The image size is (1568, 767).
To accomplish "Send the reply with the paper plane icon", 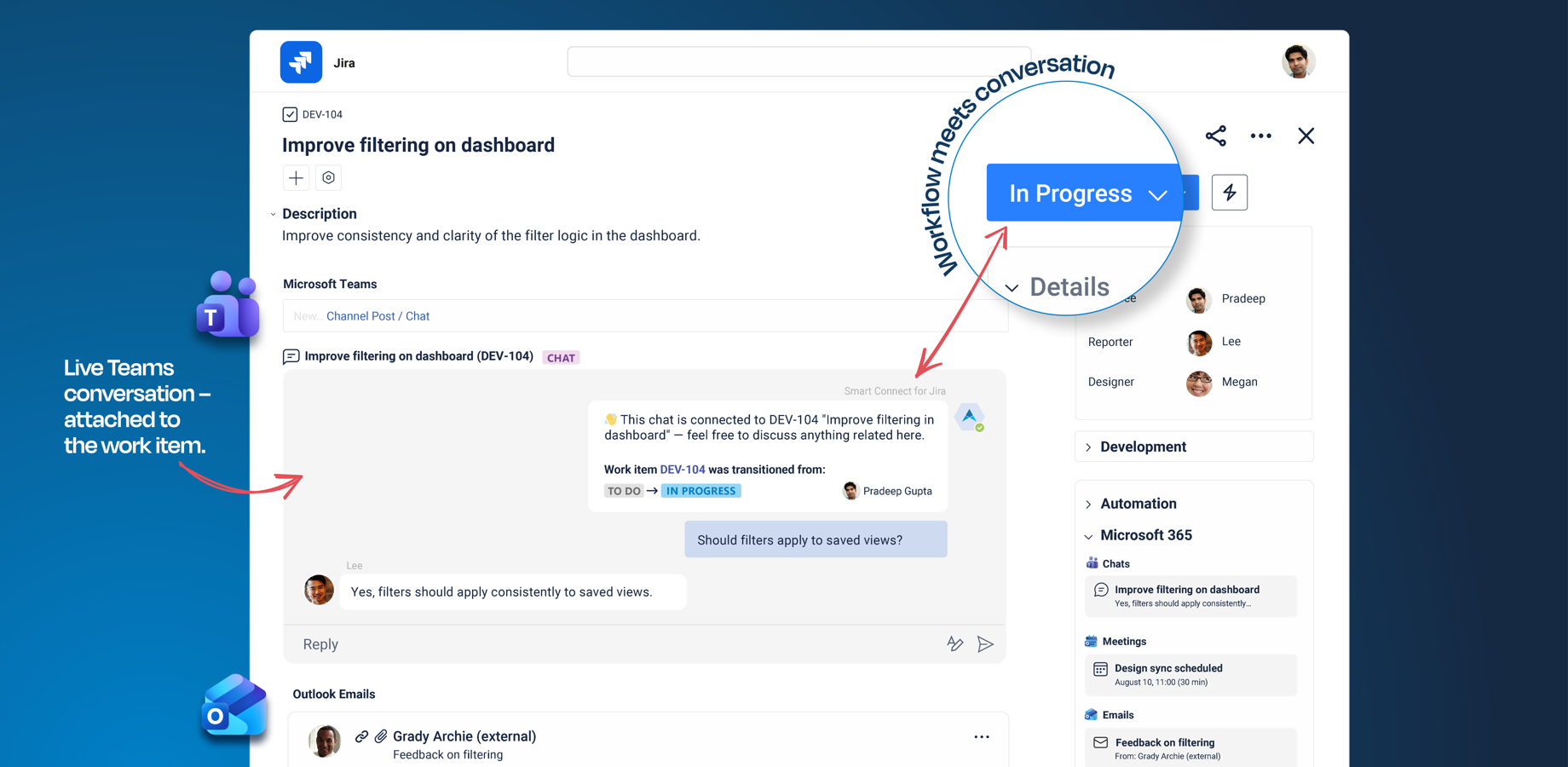I will point(986,643).
